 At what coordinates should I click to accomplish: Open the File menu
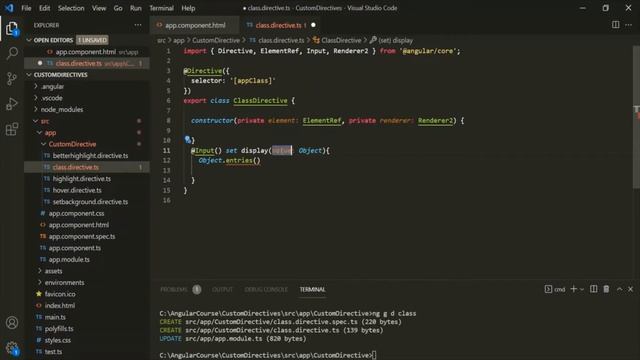[26, 8]
